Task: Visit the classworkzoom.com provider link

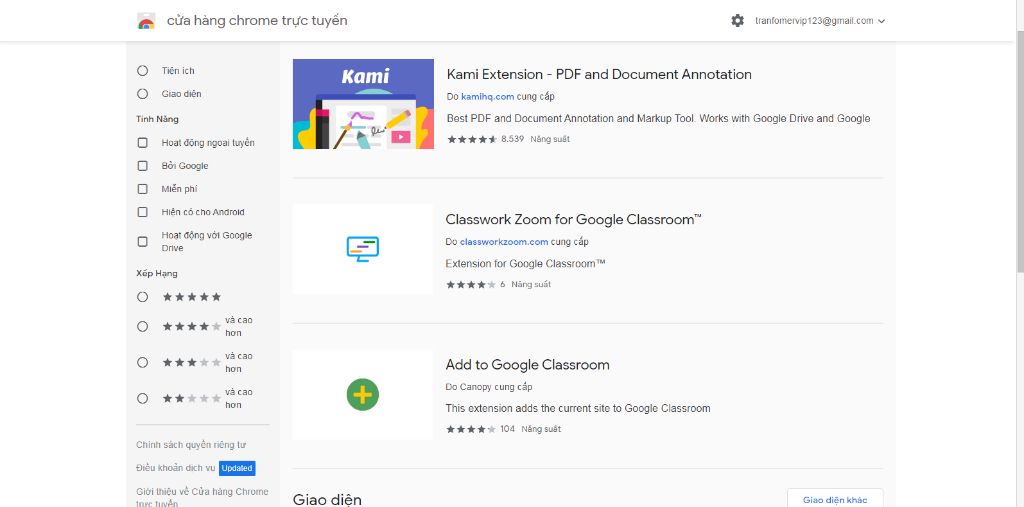Action: click(x=504, y=242)
